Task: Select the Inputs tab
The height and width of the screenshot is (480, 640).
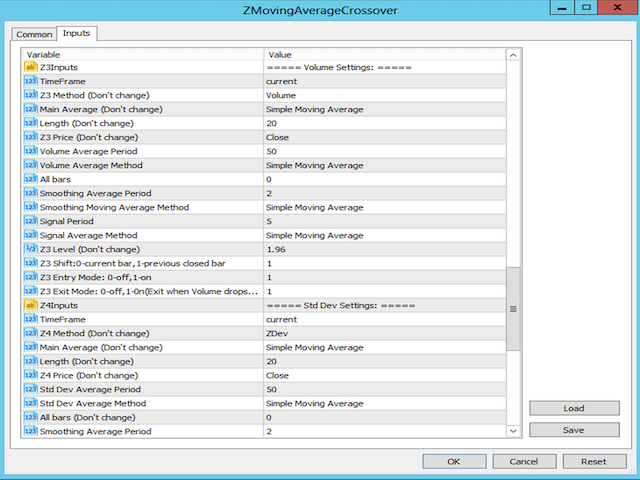Action: [76, 33]
